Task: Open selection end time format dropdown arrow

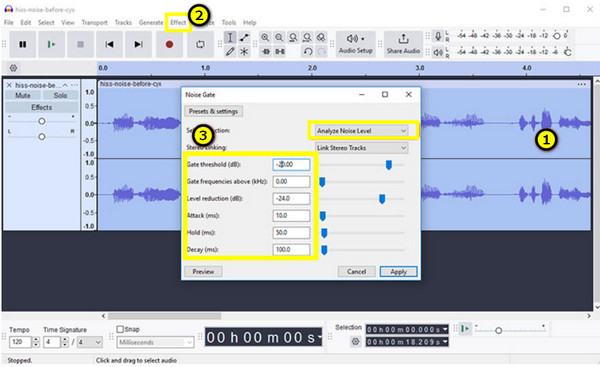Action: pos(445,342)
